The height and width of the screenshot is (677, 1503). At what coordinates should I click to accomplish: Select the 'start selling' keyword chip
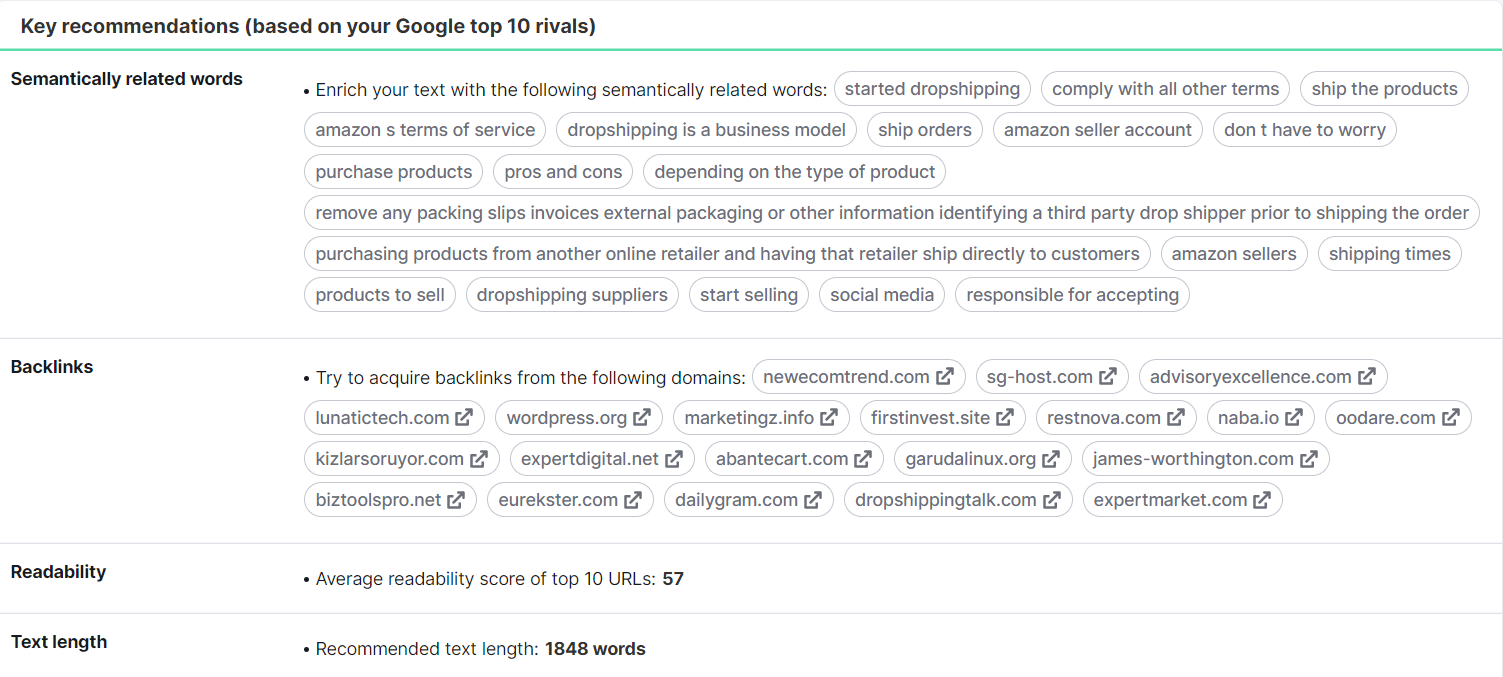tap(749, 295)
